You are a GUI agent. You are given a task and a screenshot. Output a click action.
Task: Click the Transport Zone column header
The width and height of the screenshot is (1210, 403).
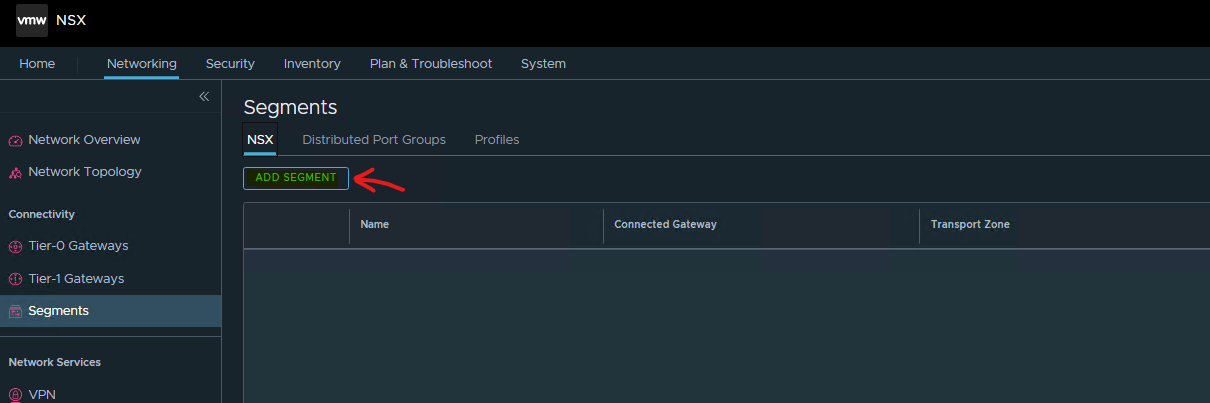(x=970, y=225)
